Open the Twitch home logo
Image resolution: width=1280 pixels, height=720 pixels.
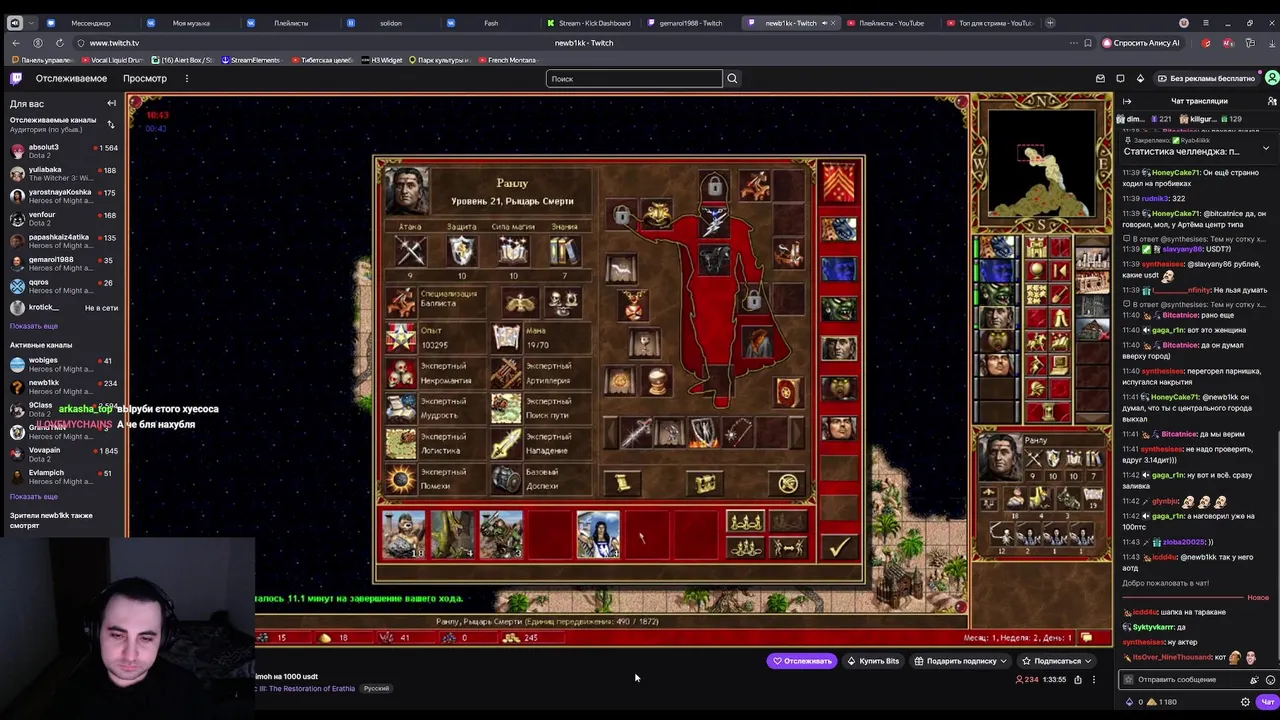[16, 78]
